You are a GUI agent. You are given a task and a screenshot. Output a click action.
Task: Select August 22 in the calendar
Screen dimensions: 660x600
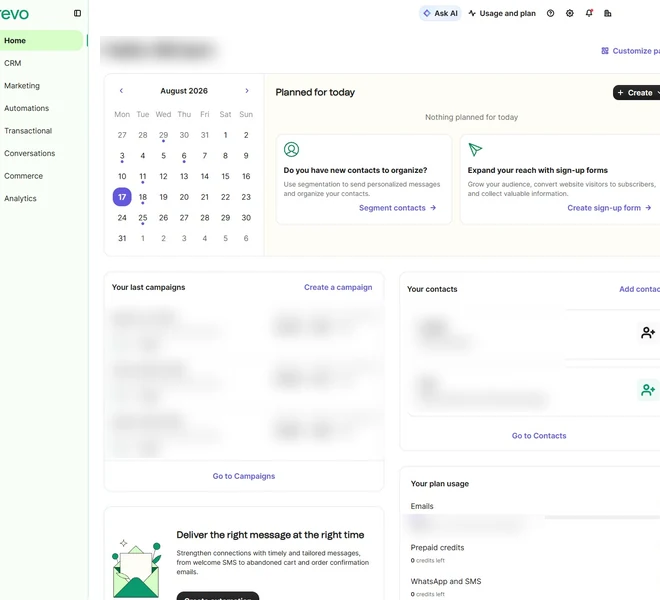[225, 197]
